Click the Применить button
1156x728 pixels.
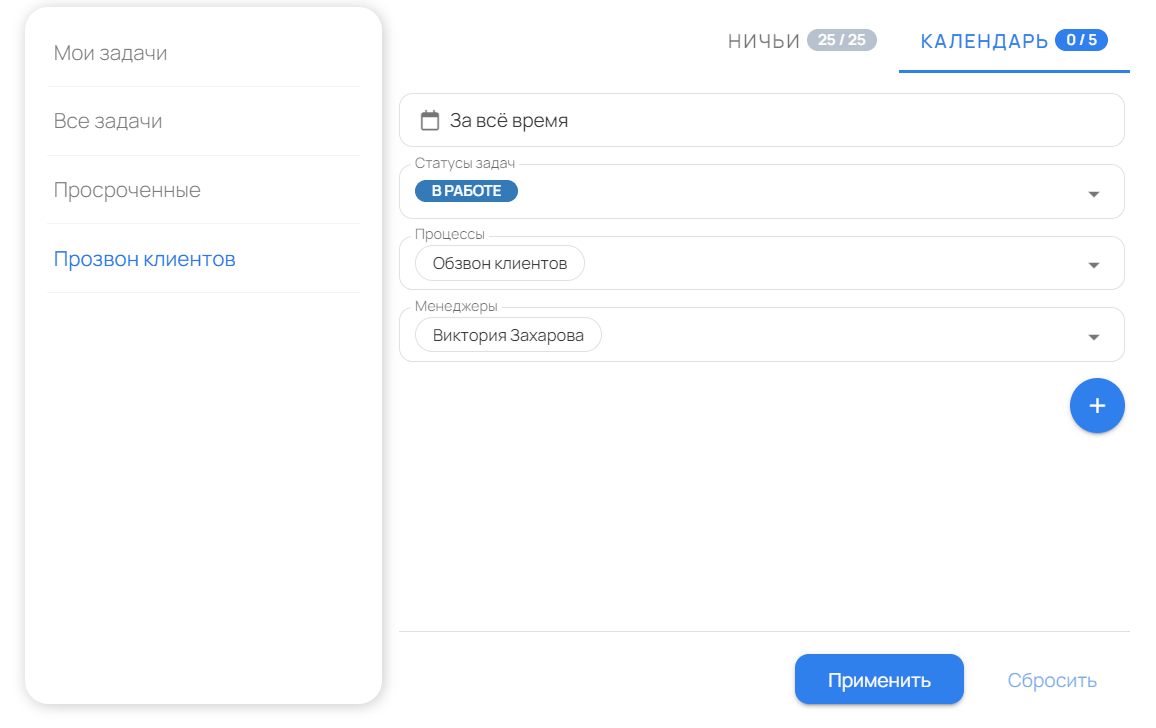(x=879, y=680)
